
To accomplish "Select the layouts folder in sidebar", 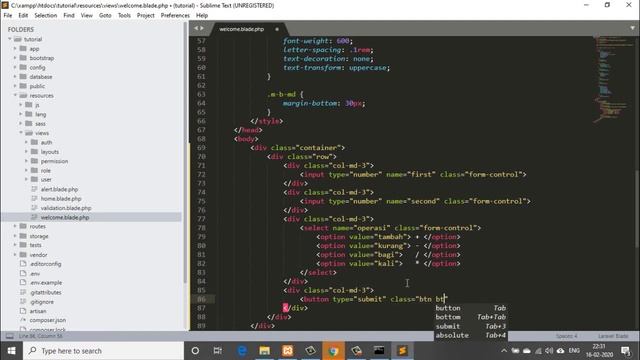I will coord(50,152).
